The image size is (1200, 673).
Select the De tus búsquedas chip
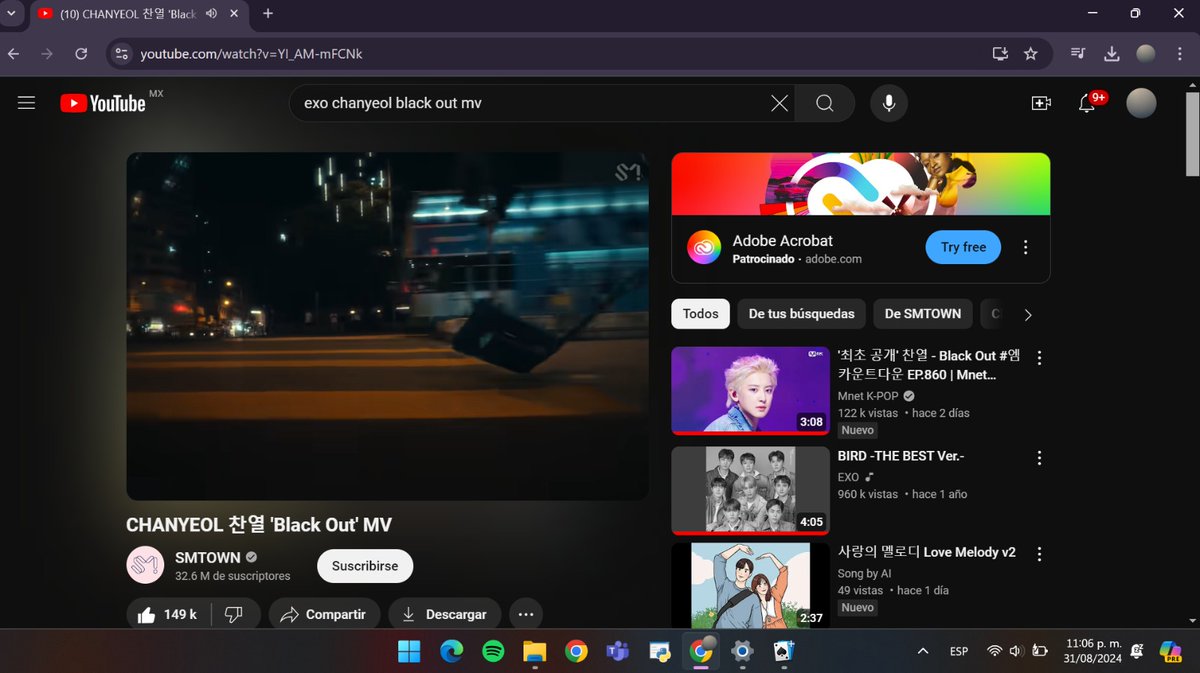(x=802, y=314)
